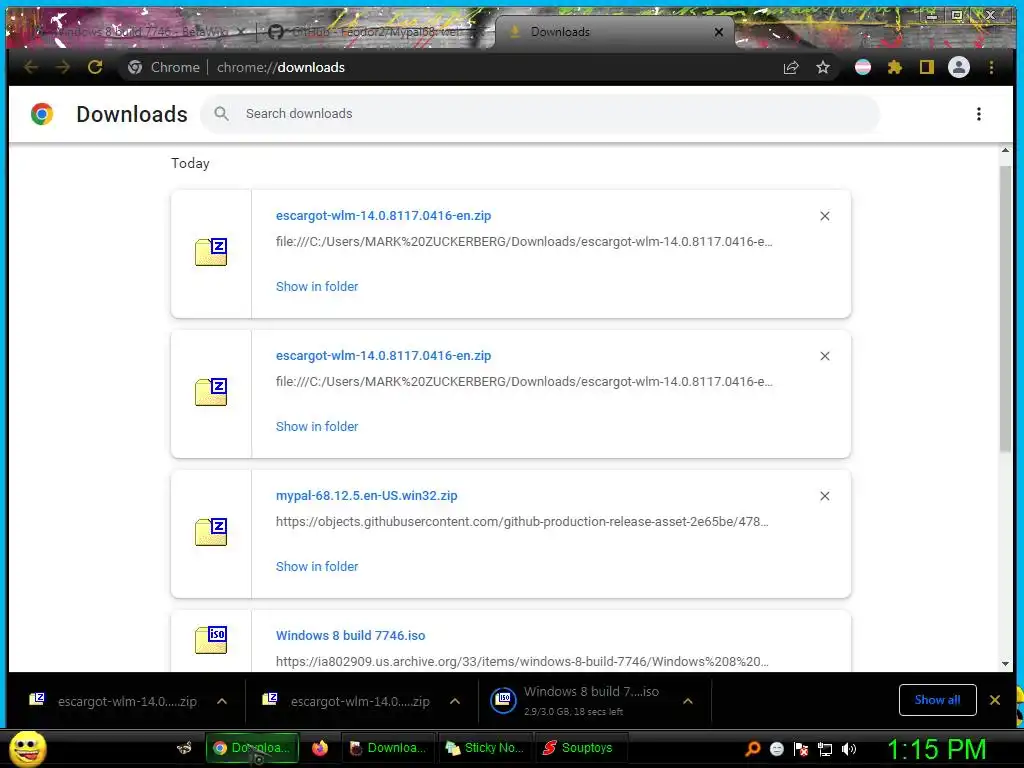Viewport: 1024px width, 768px height.
Task: Click the page scrollbar thumb
Action: (x=1005, y=308)
